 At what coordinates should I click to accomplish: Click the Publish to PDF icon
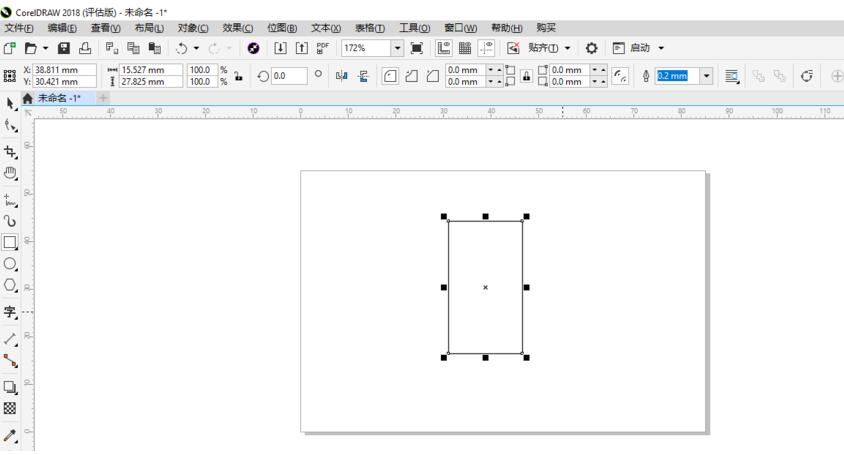322,48
